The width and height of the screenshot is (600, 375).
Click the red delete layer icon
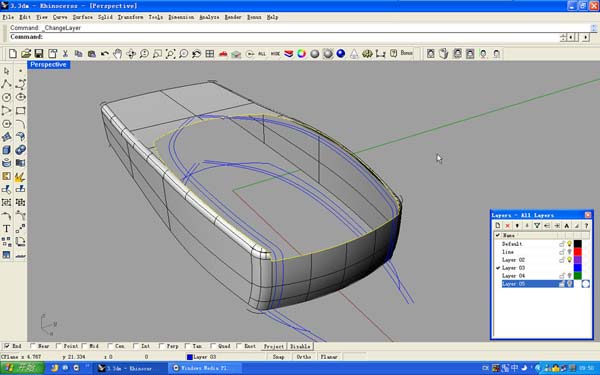507,226
